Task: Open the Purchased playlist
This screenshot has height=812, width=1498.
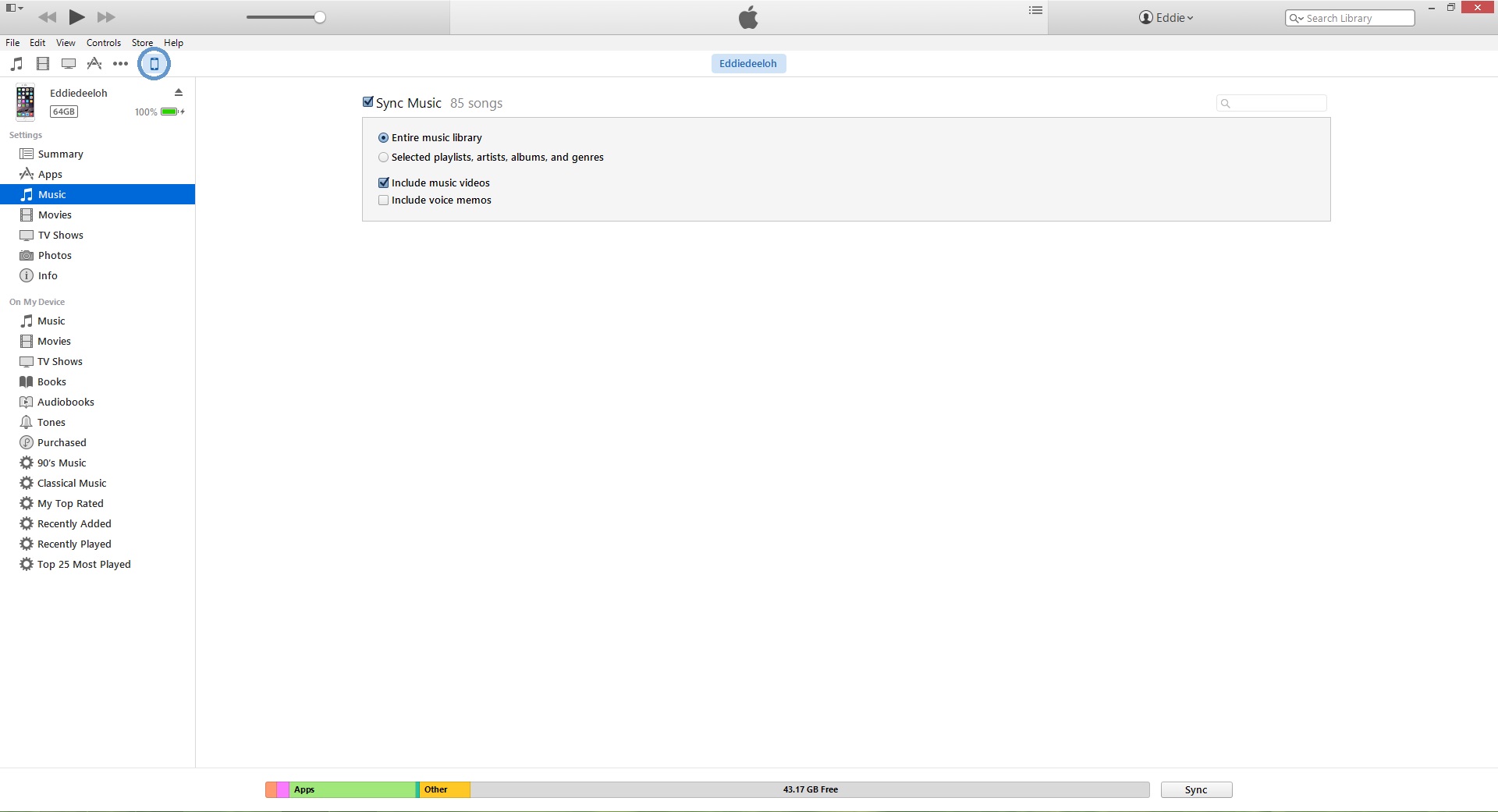Action: click(x=98, y=443)
